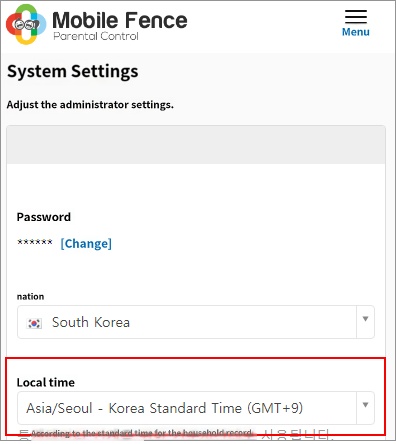
Task: Click the Menu label
Action: [x=356, y=32]
